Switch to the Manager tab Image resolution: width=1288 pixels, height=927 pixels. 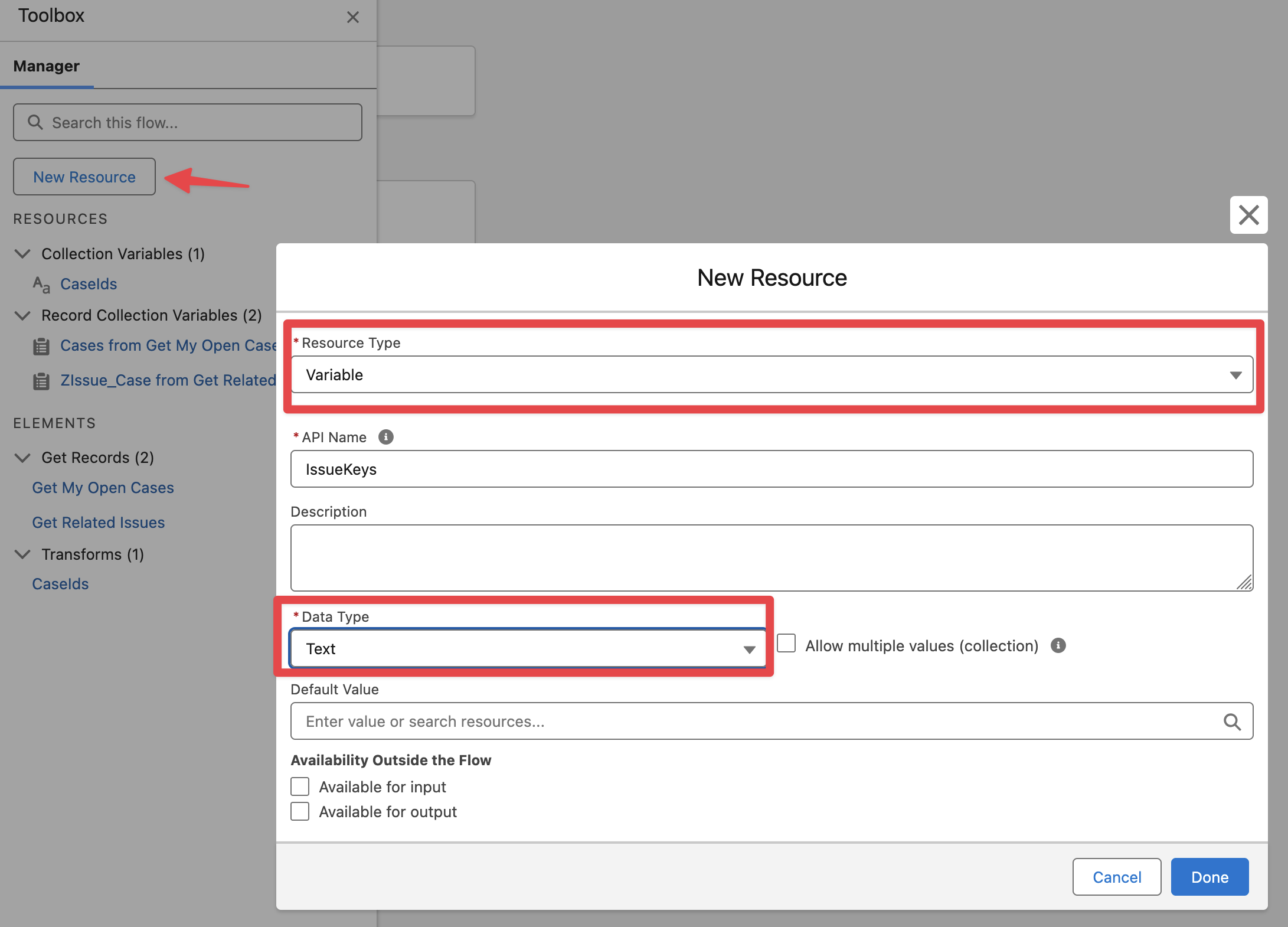(x=46, y=66)
